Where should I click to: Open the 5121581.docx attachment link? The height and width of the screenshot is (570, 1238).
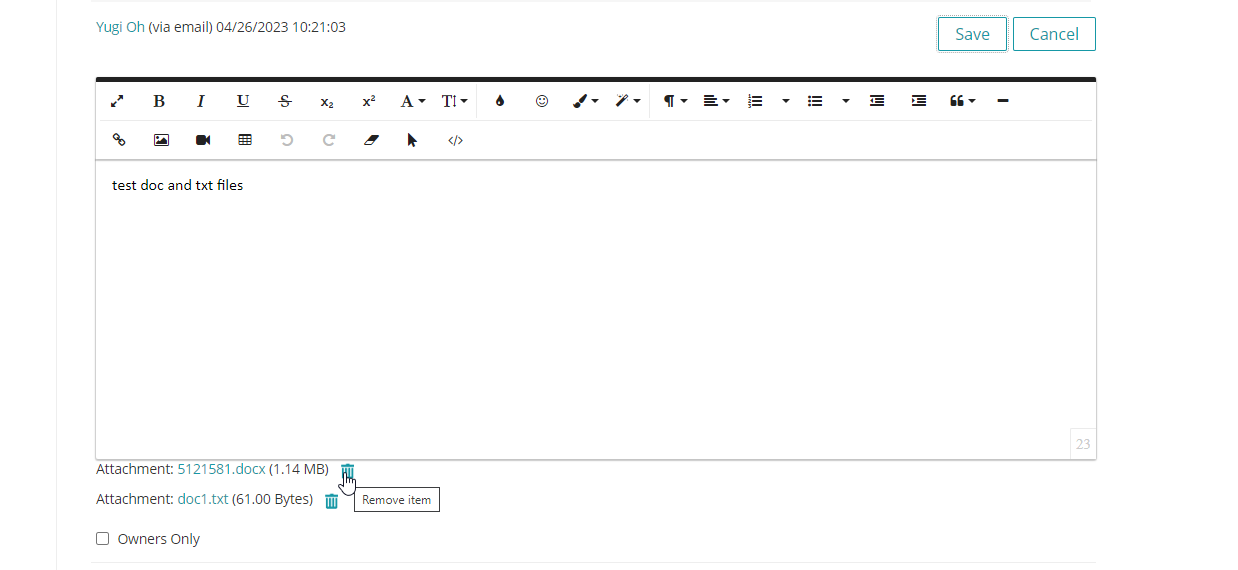coord(221,469)
